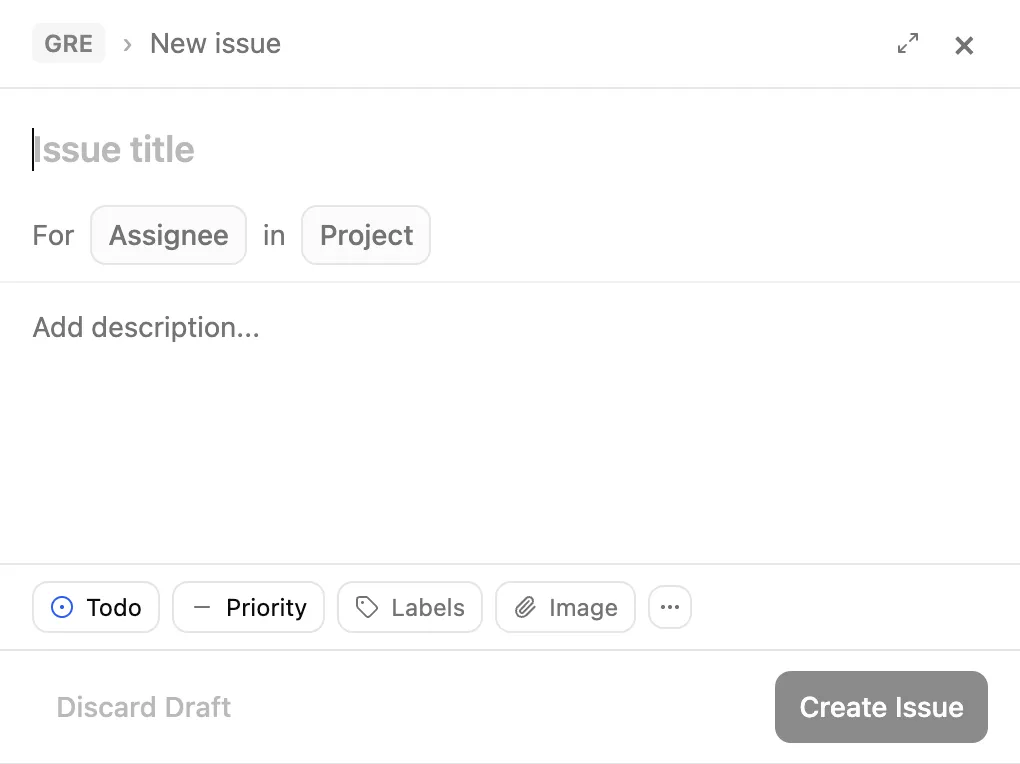Click the Todo status circle icon

[x=62, y=608]
